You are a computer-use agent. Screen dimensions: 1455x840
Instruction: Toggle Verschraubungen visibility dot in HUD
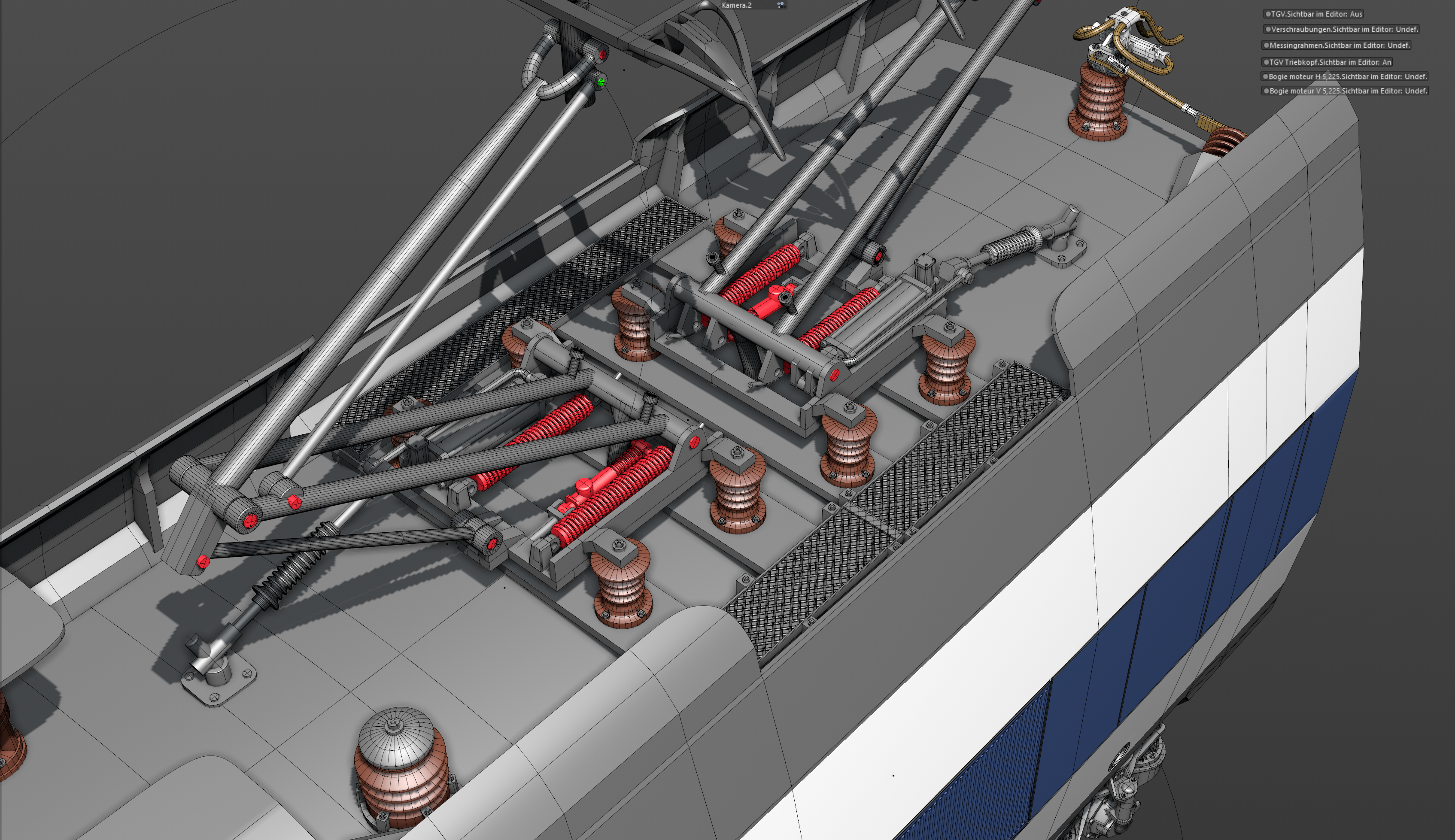point(1267,30)
